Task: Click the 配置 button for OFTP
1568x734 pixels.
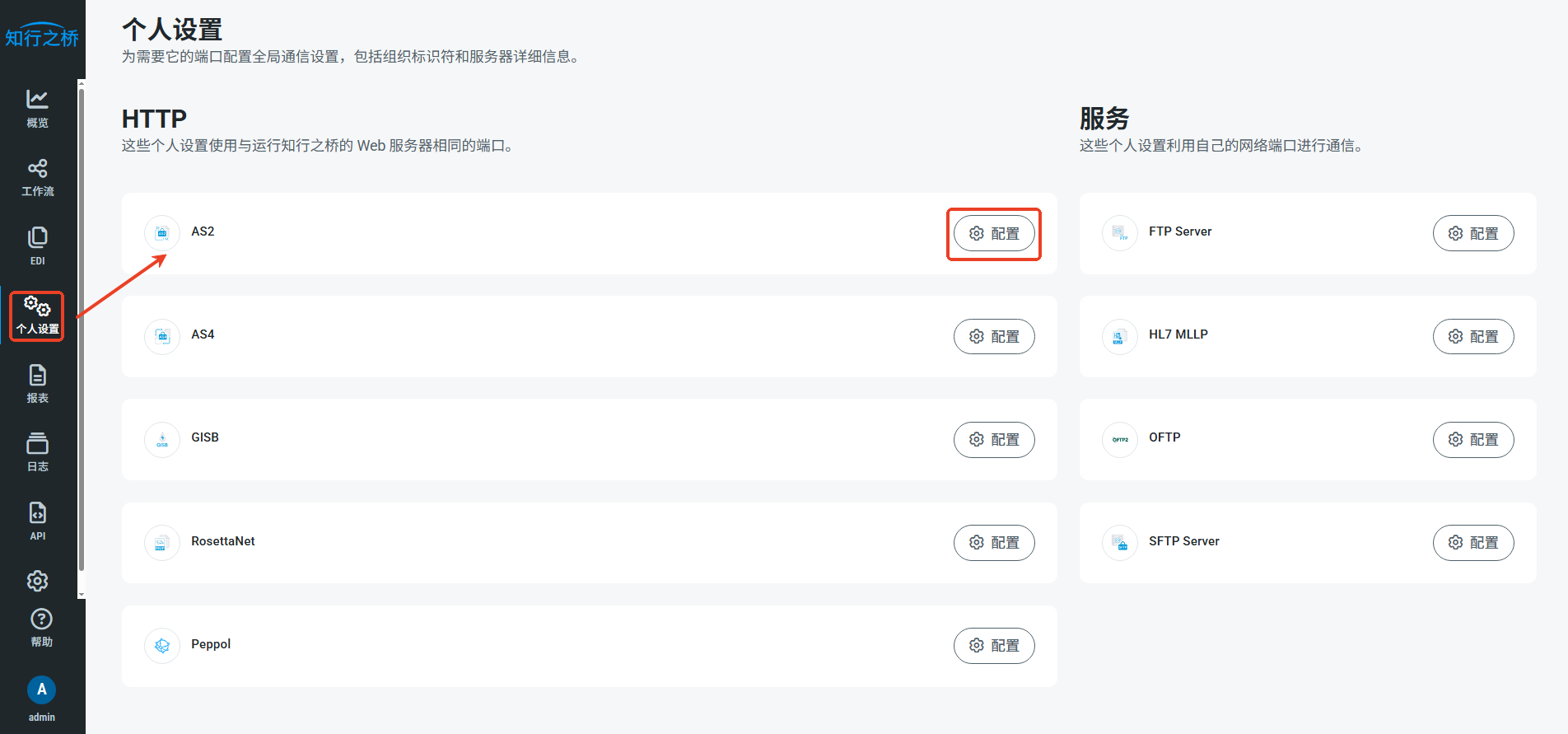Action: 1473,440
